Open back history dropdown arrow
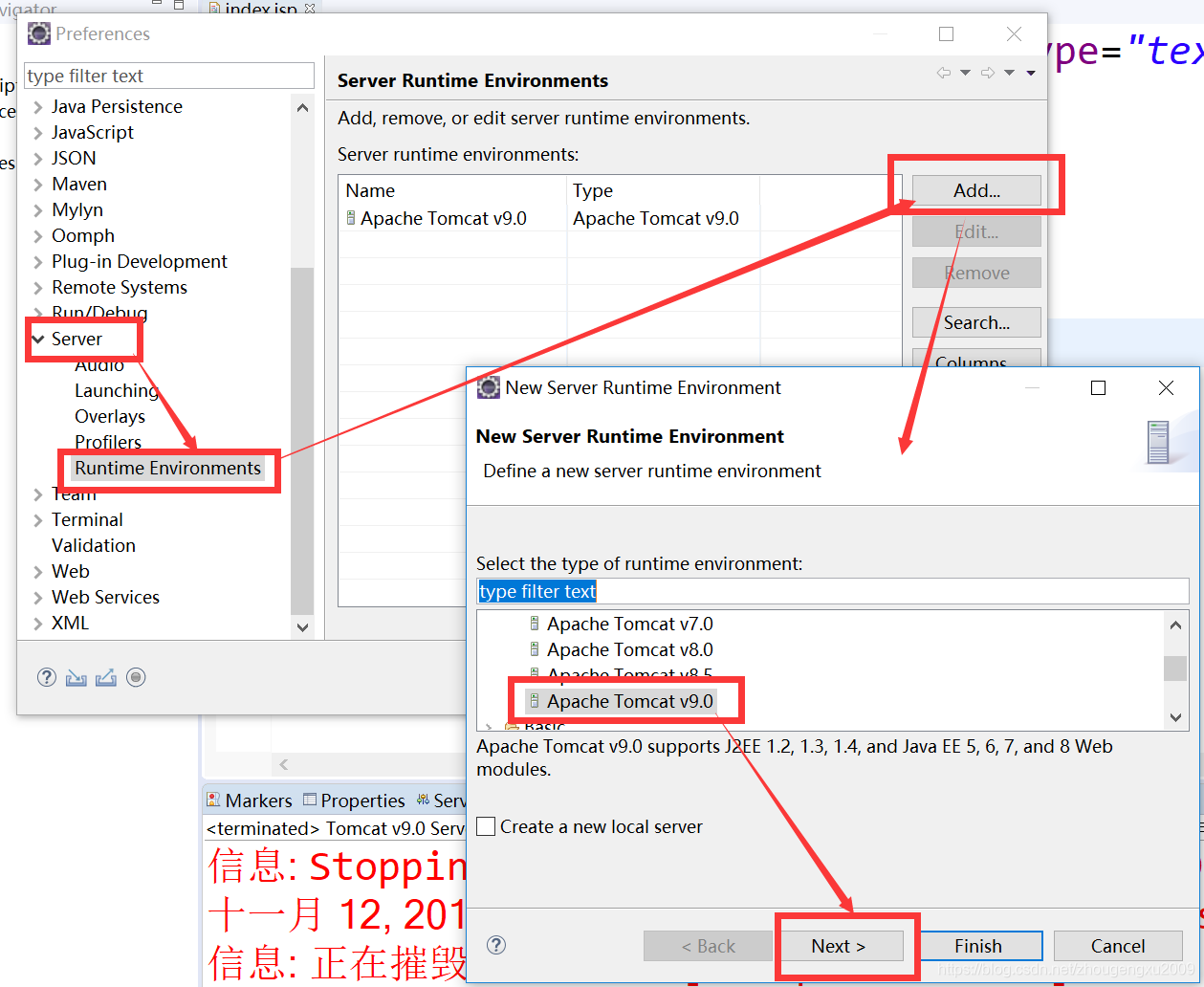 [x=965, y=74]
